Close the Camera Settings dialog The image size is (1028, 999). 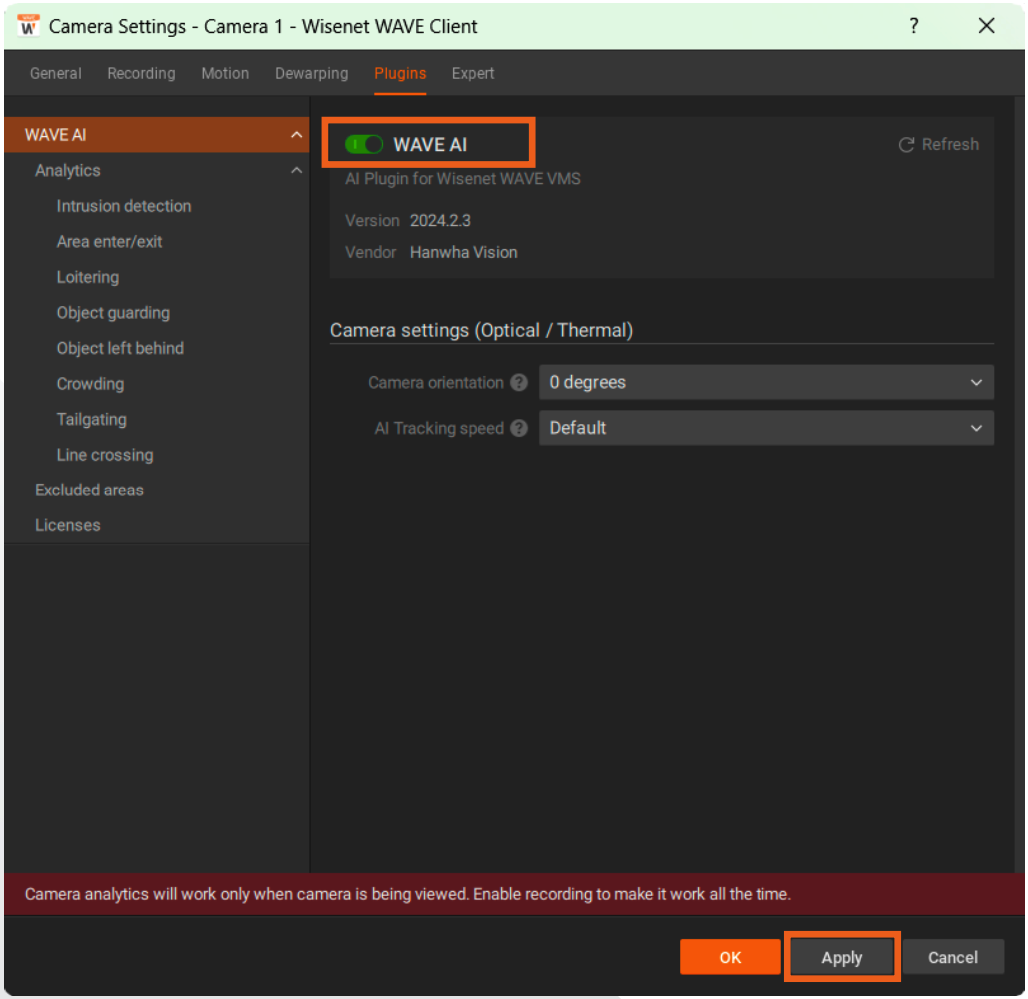[986, 26]
